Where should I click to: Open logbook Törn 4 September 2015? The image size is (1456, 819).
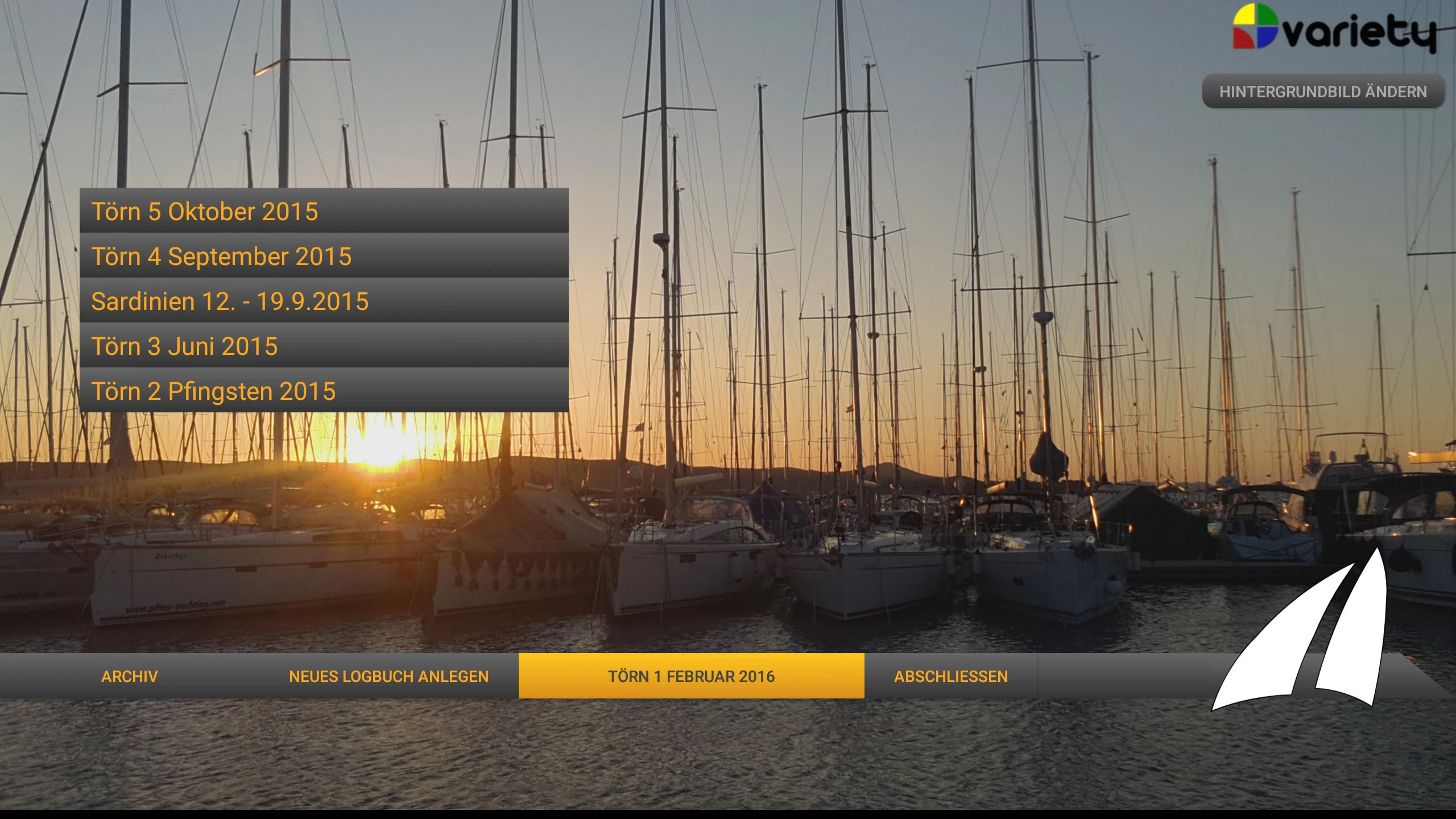click(x=324, y=256)
